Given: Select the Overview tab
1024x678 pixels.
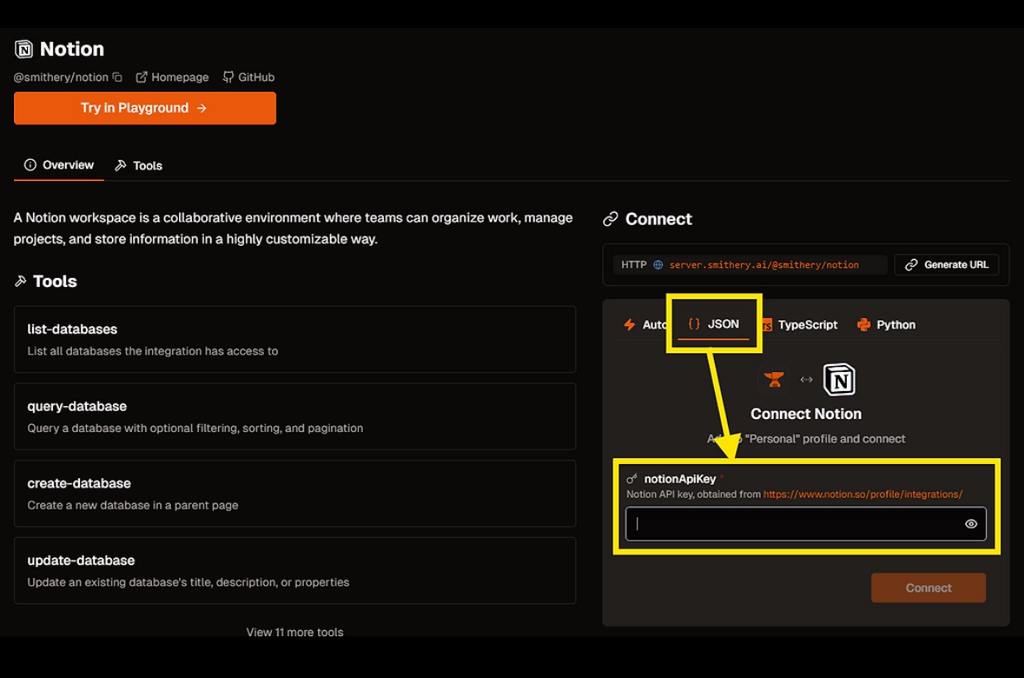Looking at the screenshot, I should coord(59,165).
